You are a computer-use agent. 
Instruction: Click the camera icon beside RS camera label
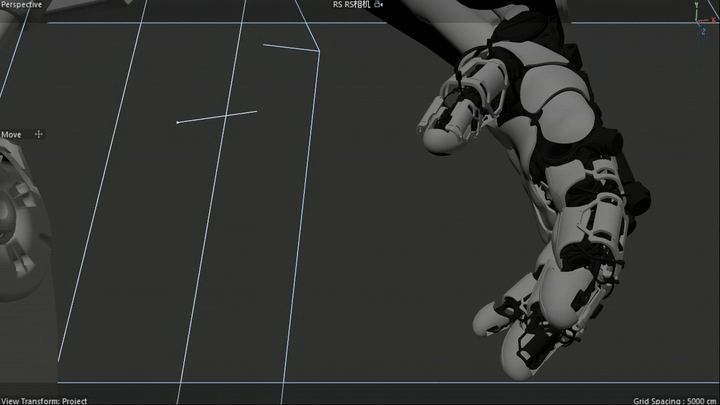click(378, 5)
